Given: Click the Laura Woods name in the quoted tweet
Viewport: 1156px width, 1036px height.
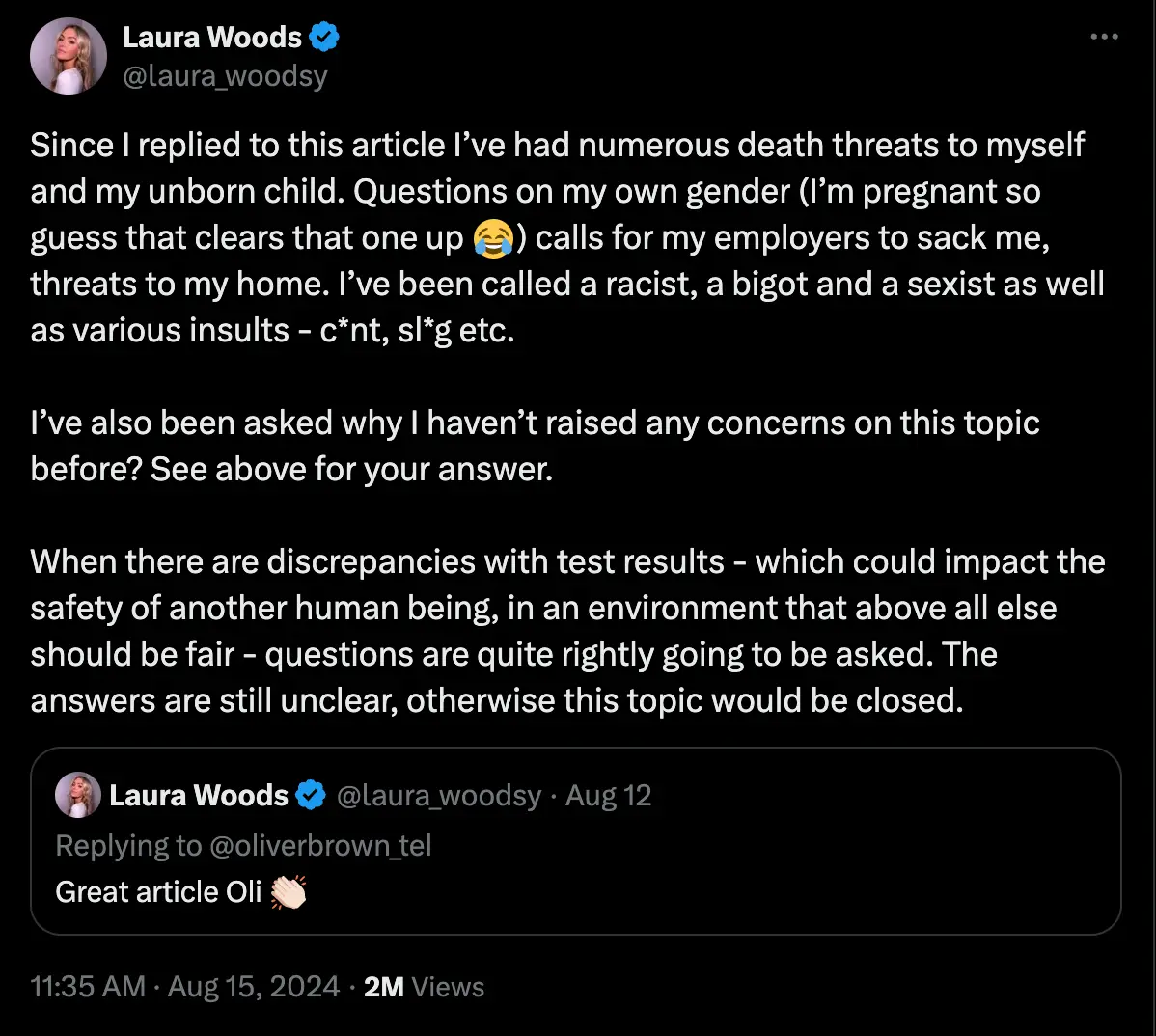Looking at the screenshot, I should click(x=199, y=796).
